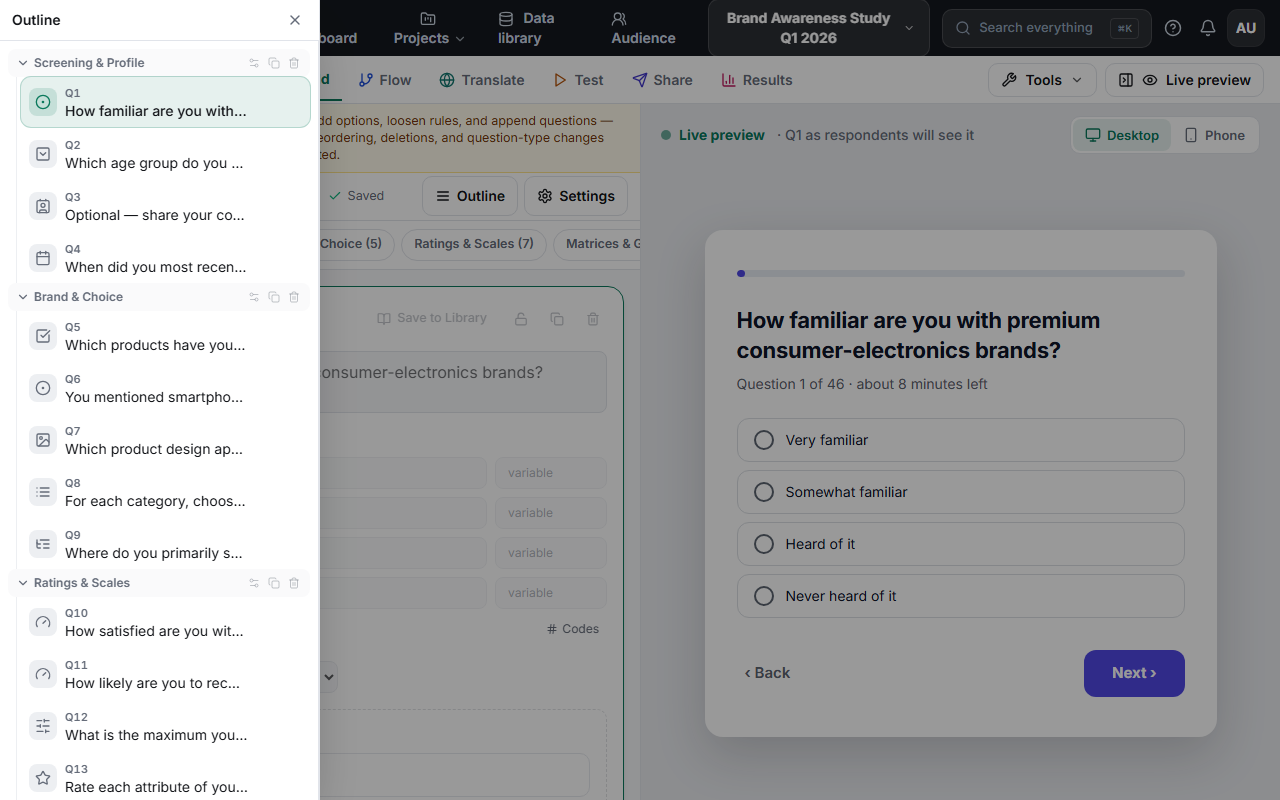This screenshot has width=1280, height=800.
Task: Collapse the Brand & Choice section
Action: [23, 297]
